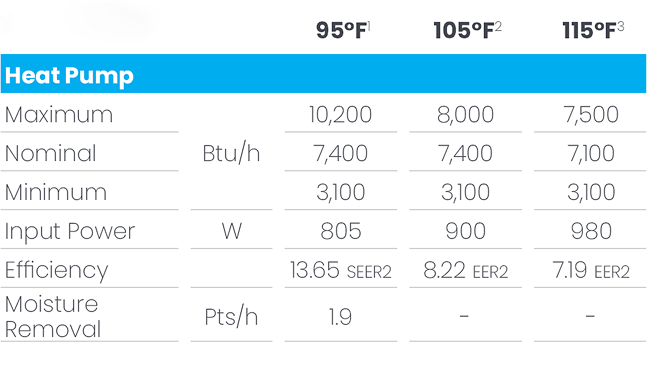Click the 7.19 EER2 efficiency value
The image size is (647, 366).
pyautogui.click(x=591, y=270)
